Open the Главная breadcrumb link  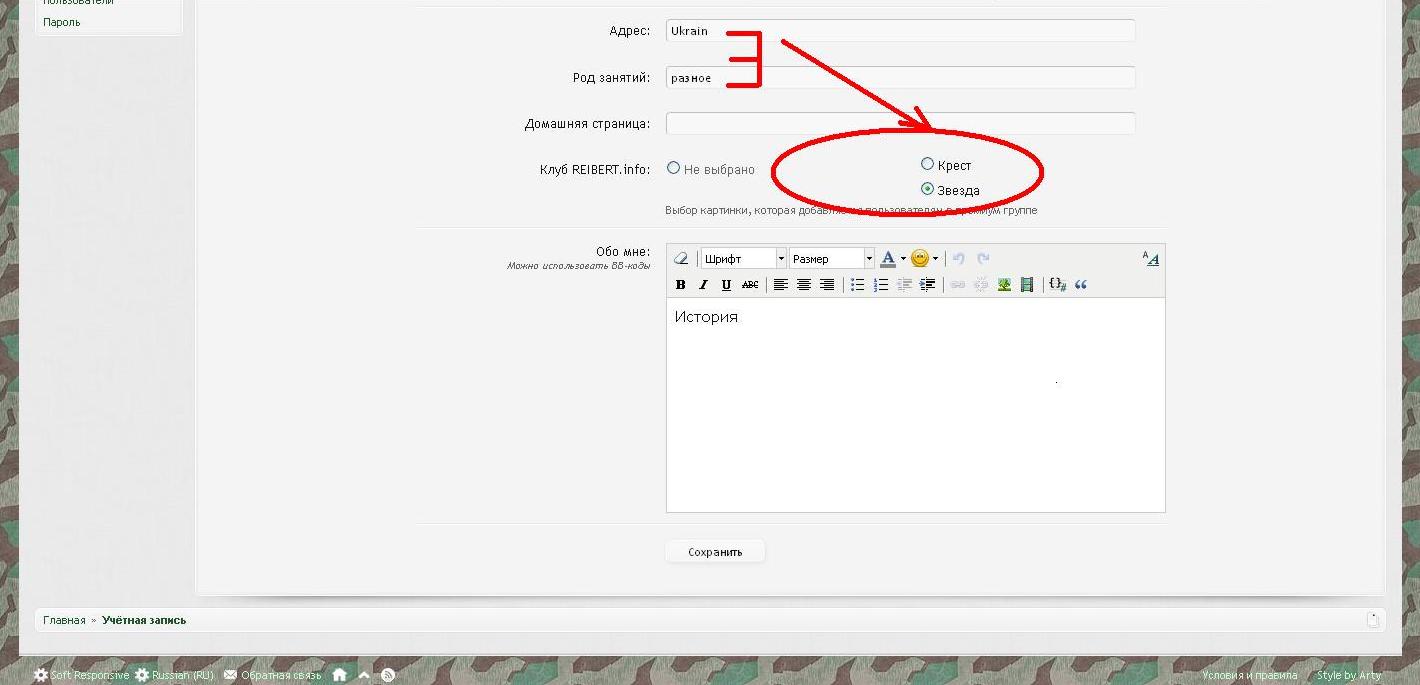click(64, 620)
